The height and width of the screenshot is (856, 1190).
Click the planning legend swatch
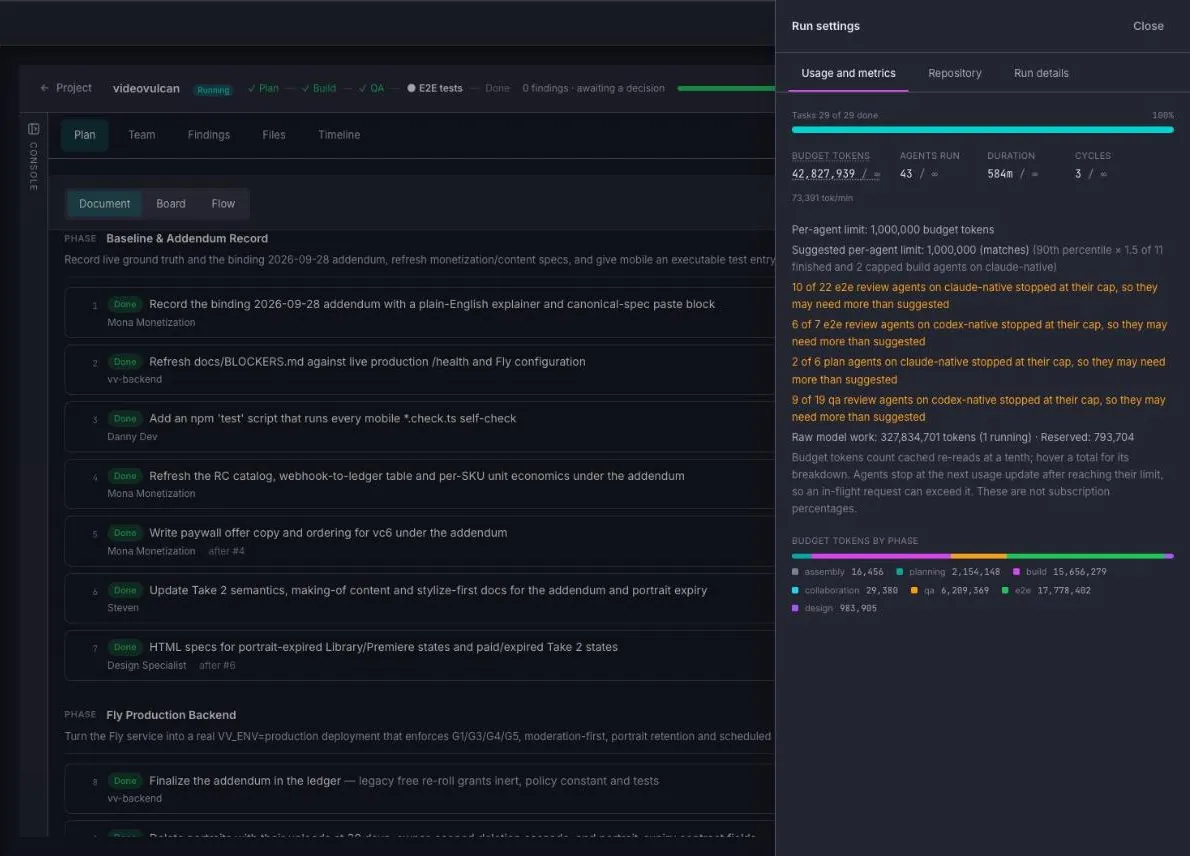tap(899, 571)
